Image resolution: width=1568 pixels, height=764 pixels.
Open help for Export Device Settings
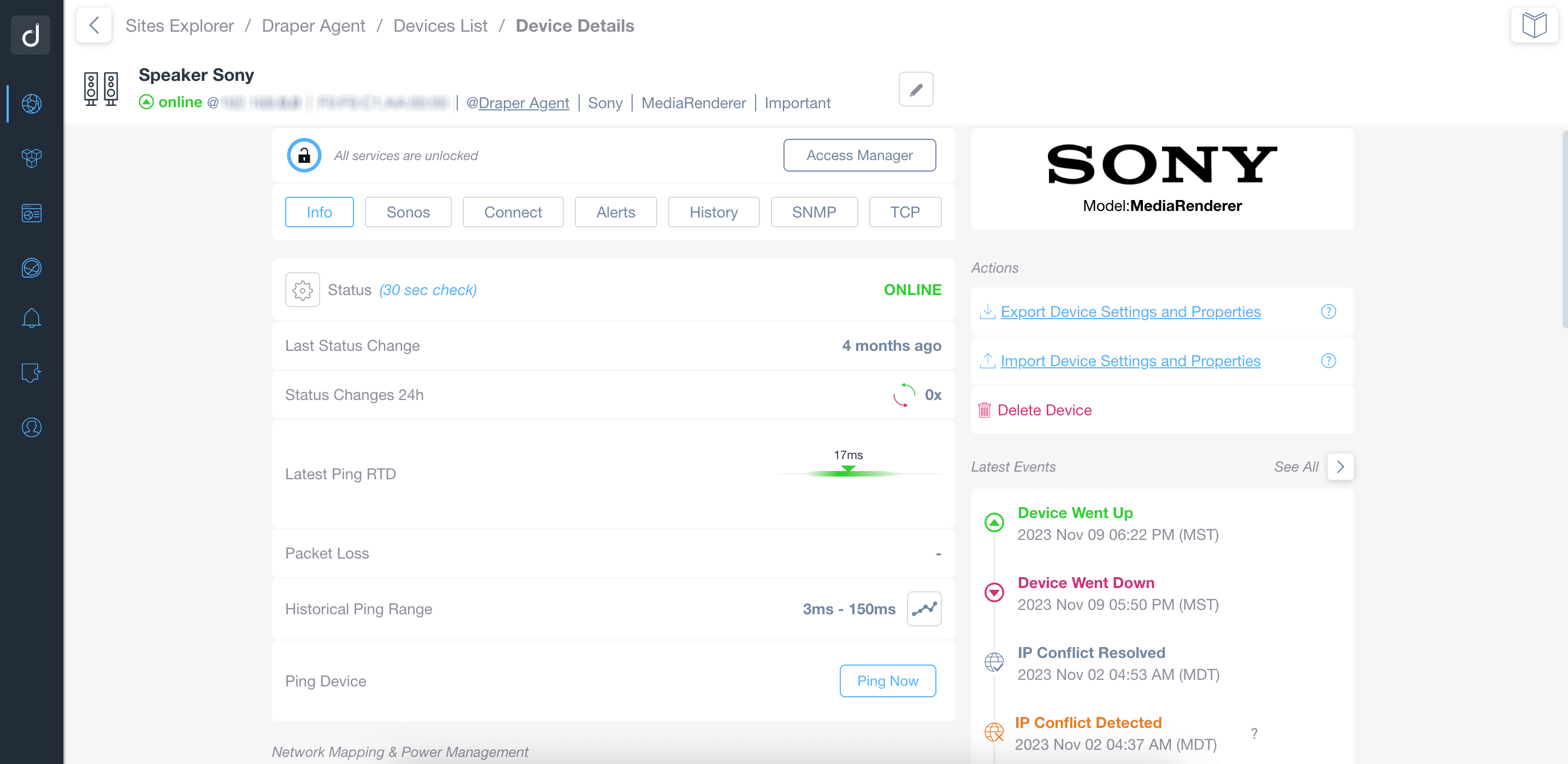pyautogui.click(x=1328, y=312)
